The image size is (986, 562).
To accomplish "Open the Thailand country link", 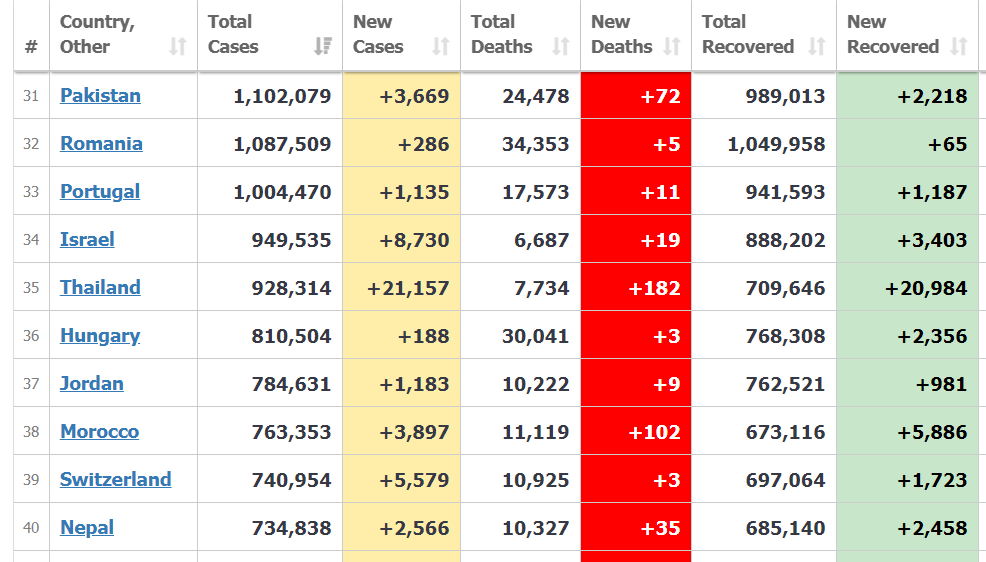I will point(101,287).
